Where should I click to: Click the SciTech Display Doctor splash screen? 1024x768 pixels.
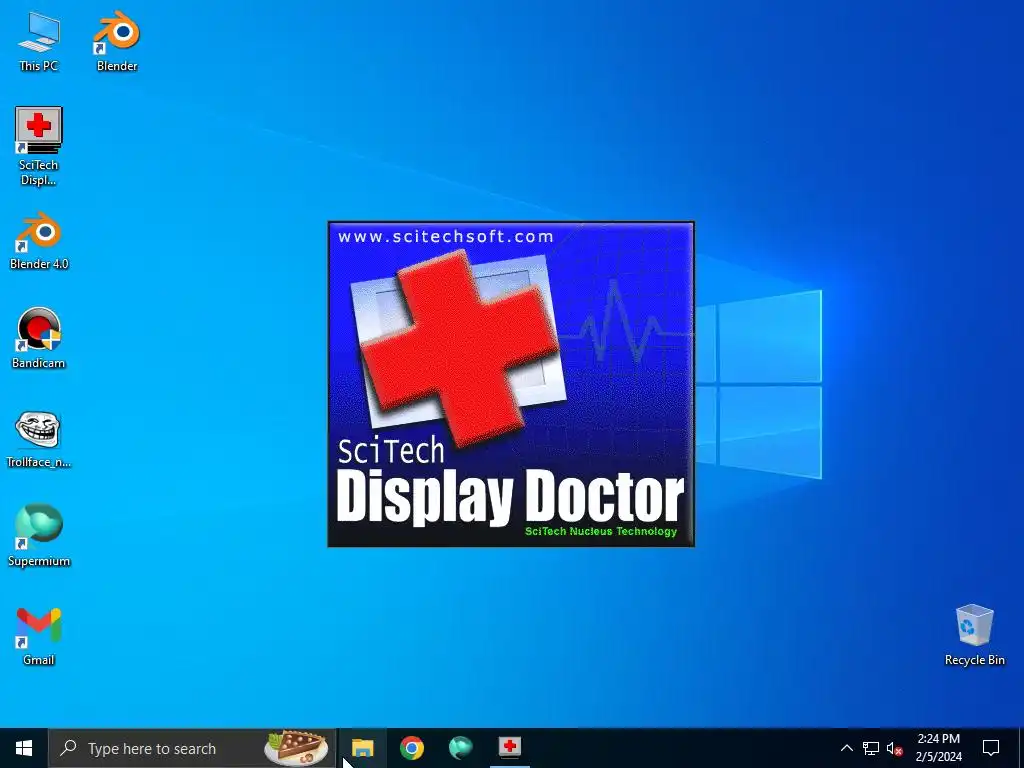tap(511, 384)
